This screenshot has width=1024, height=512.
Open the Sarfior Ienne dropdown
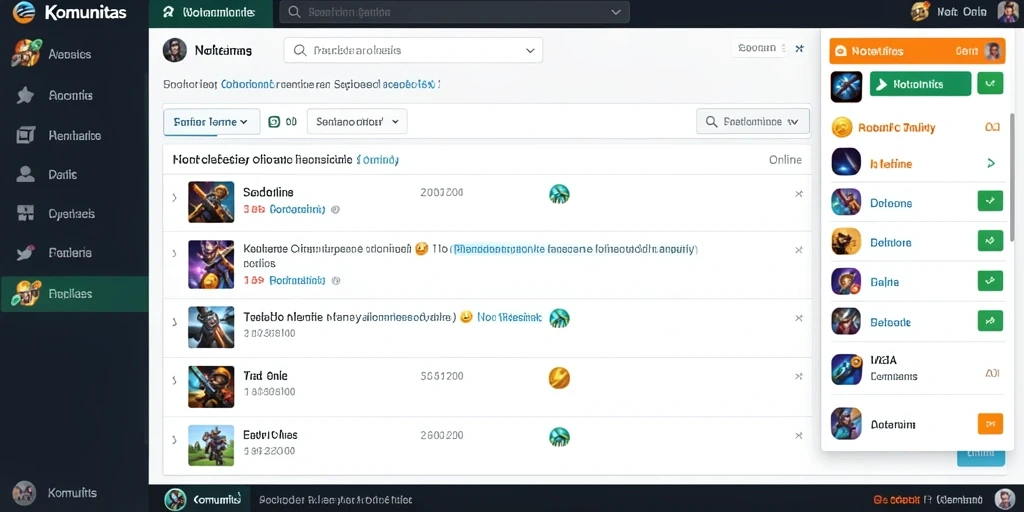pos(211,121)
